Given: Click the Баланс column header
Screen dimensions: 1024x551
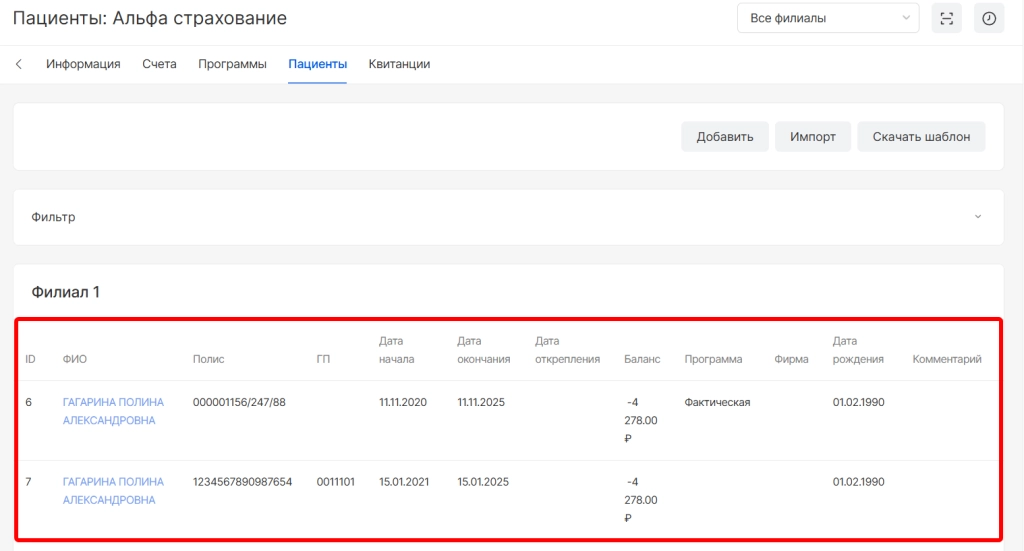Looking at the screenshot, I should click(x=642, y=359).
